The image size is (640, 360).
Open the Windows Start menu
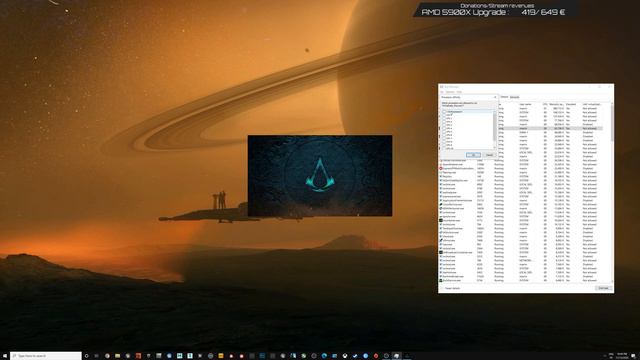[4, 356]
